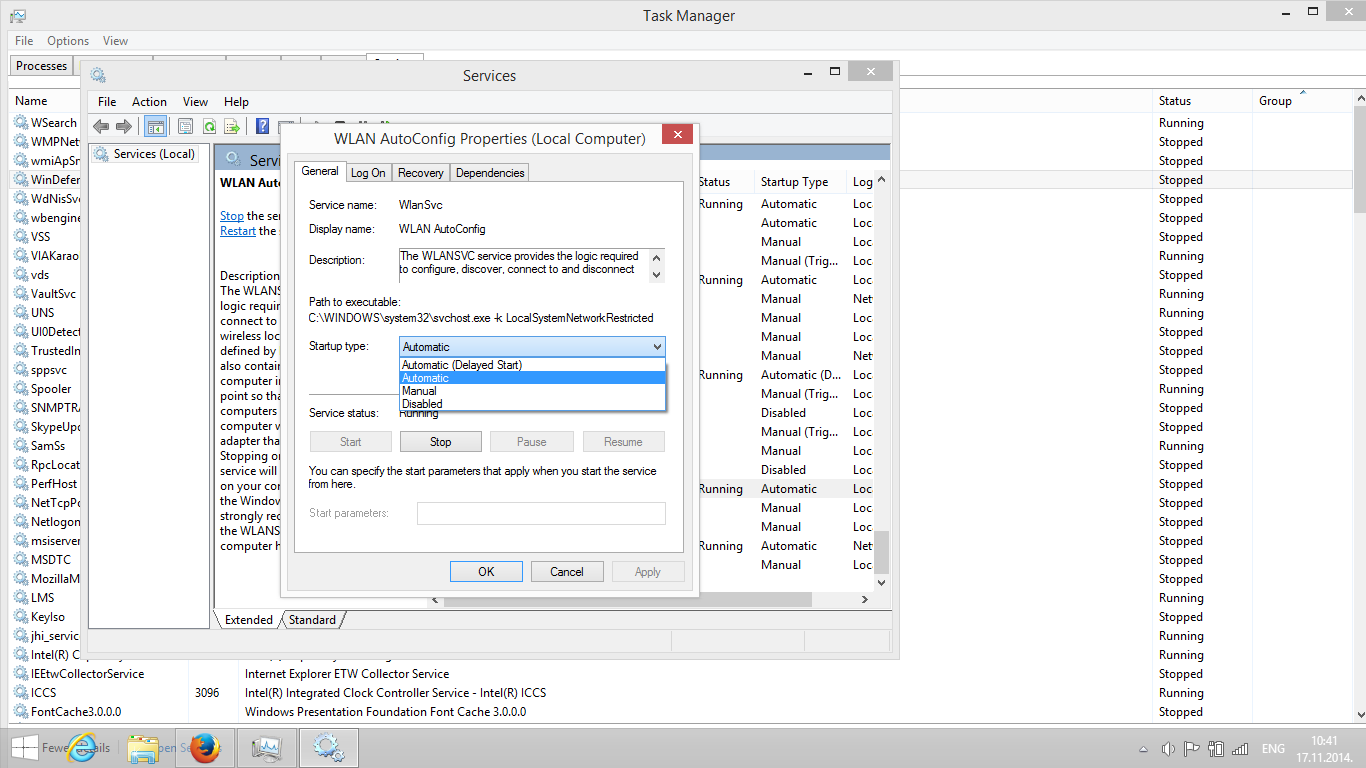The image size is (1366, 768).
Task: Select FontCache3.0.0.0 service name
Action: [x=76, y=712]
